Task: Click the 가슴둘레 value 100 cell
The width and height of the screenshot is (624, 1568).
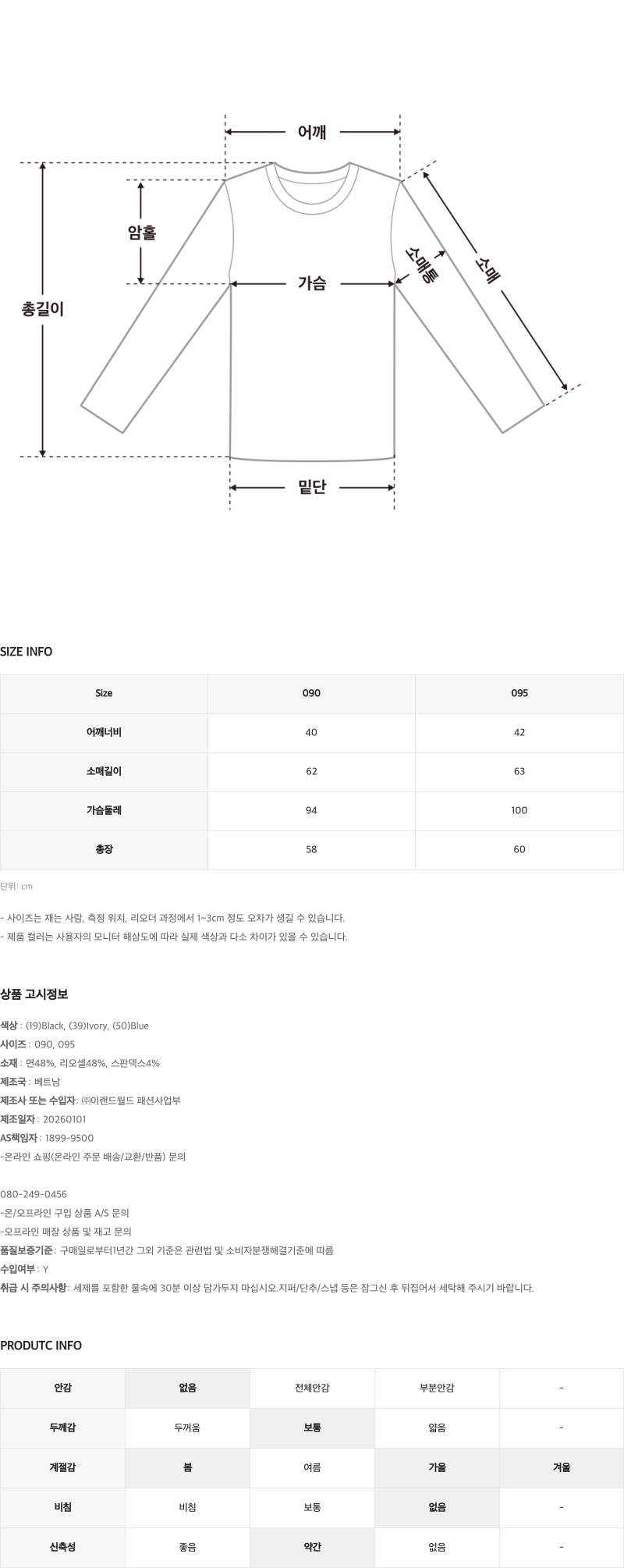Action: pyautogui.click(x=519, y=810)
